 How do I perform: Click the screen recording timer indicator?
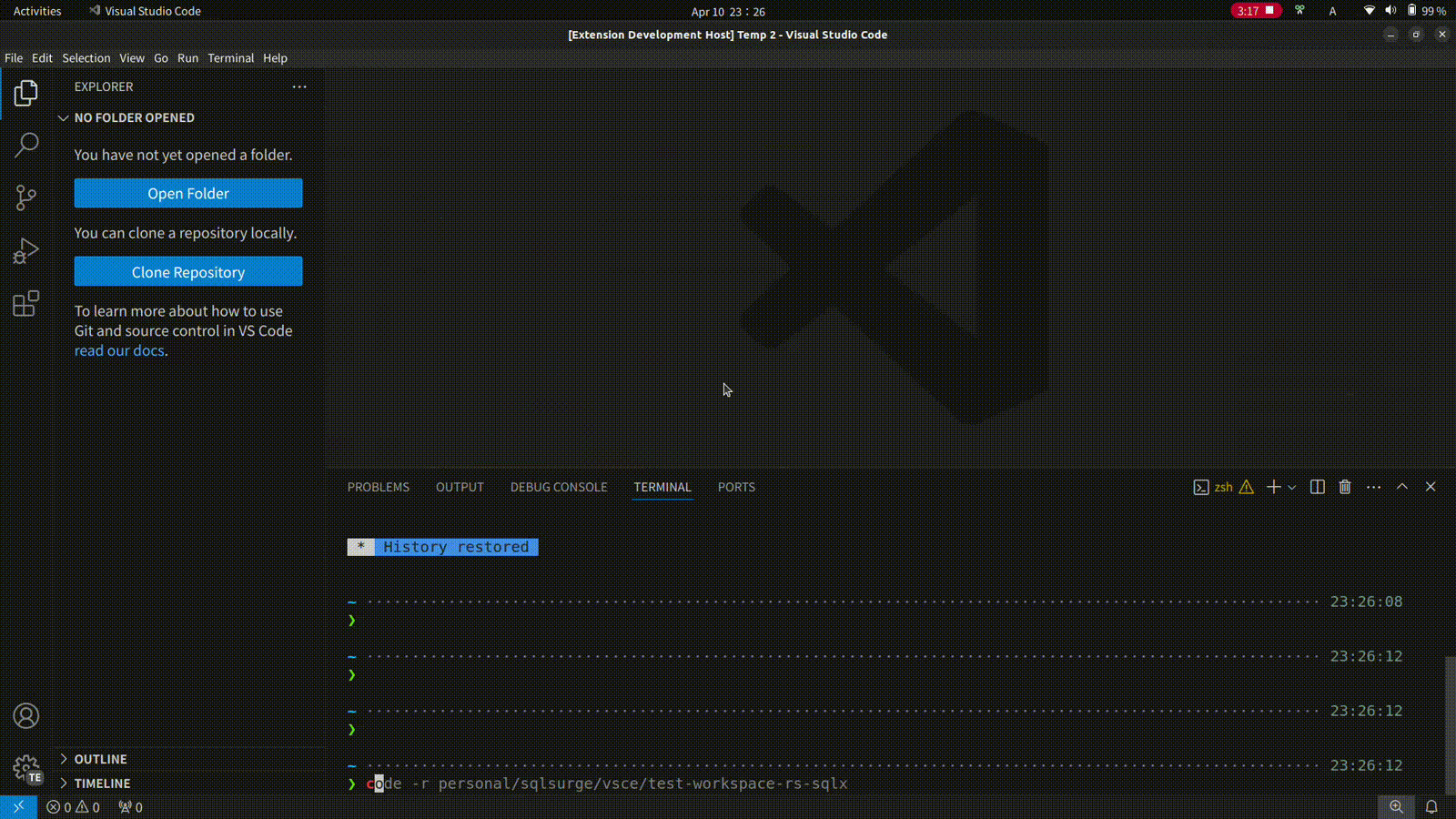click(1256, 11)
